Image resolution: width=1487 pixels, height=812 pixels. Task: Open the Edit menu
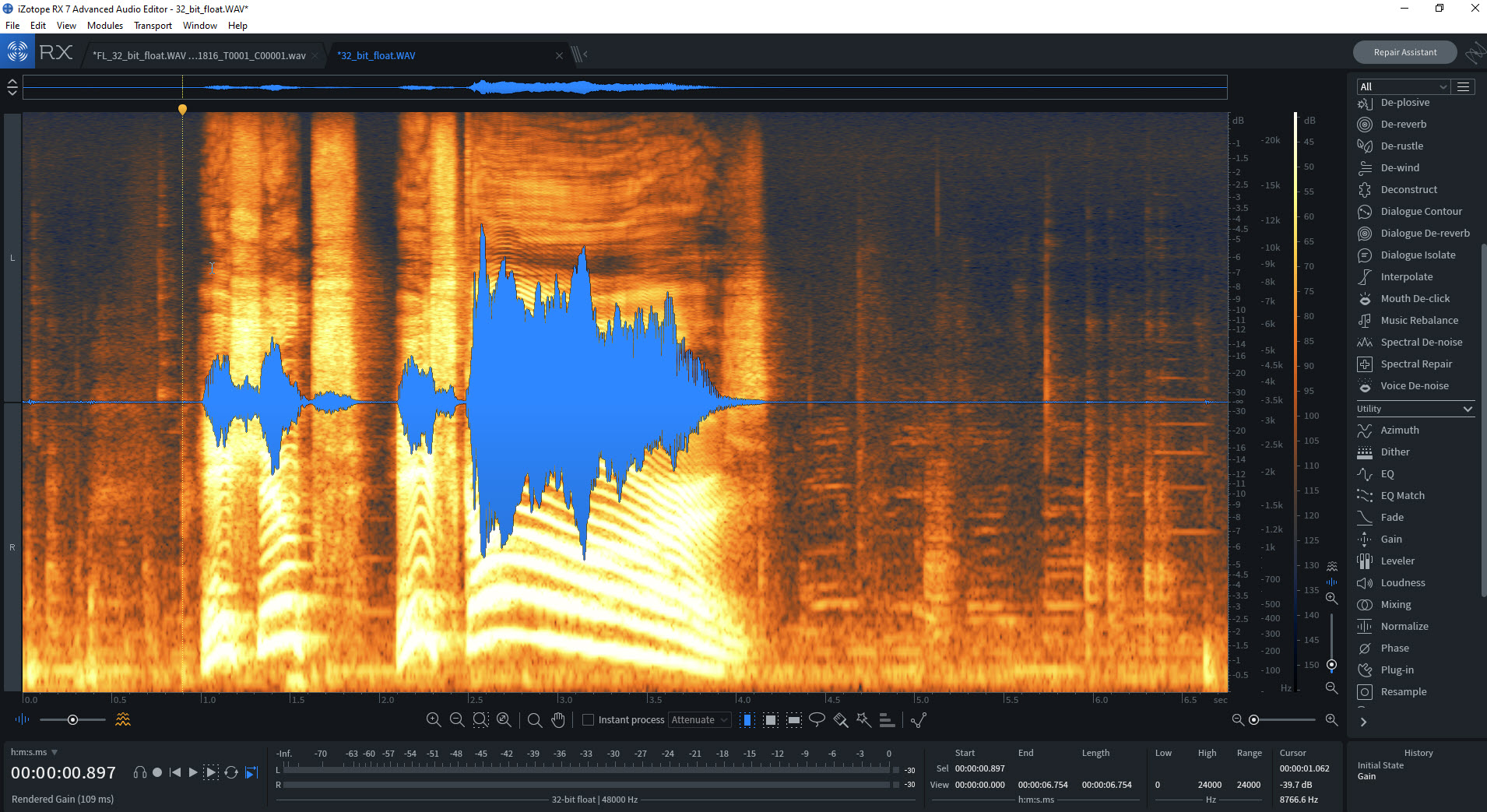(x=38, y=26)
